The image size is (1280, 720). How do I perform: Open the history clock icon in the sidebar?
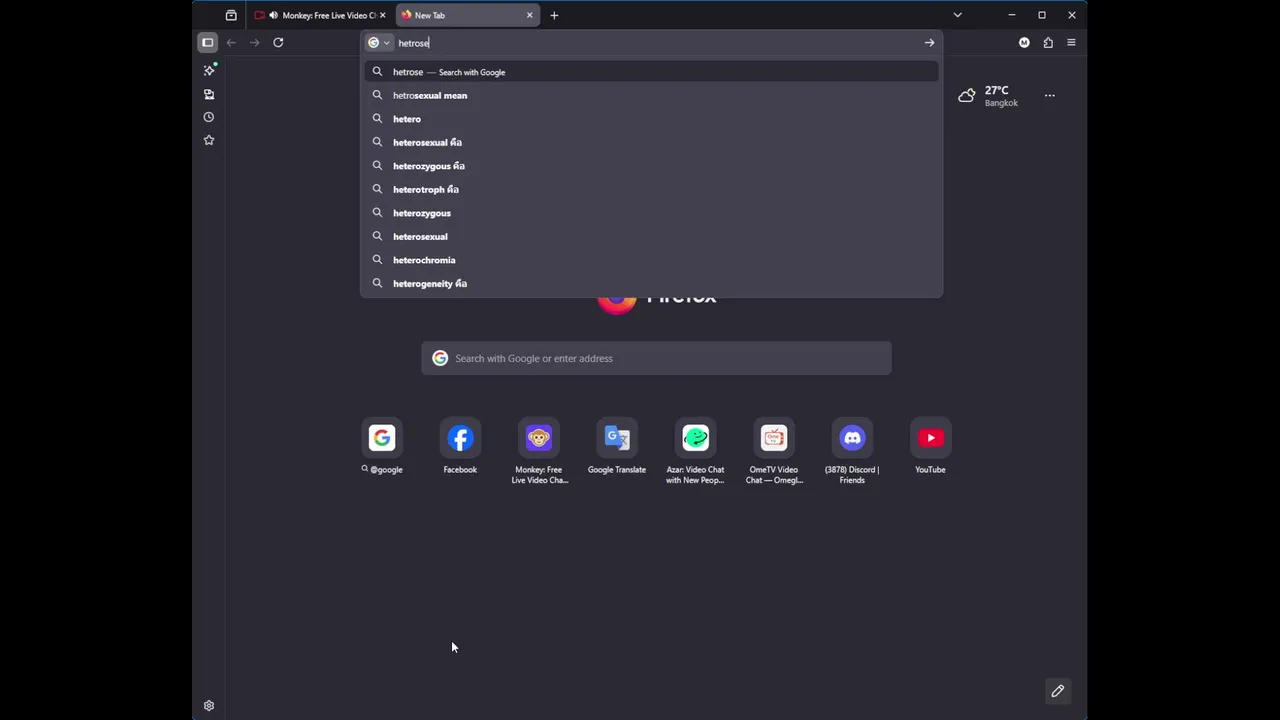(x=209, y=117)
